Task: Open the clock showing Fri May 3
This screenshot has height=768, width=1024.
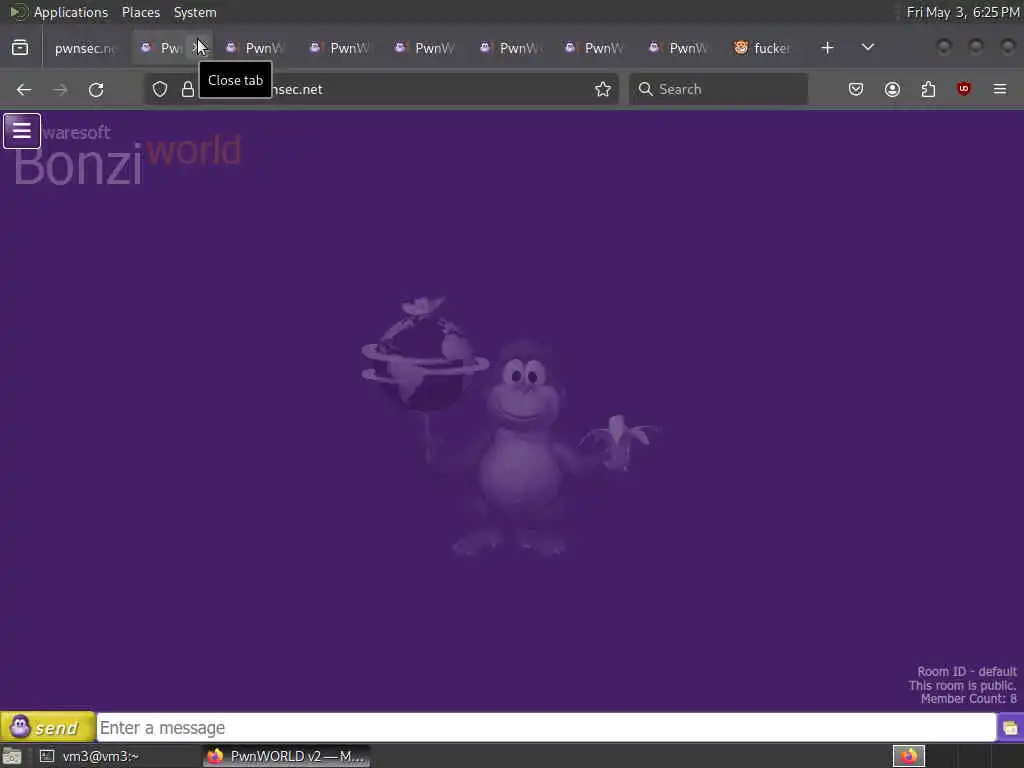Action: (963, 12)
